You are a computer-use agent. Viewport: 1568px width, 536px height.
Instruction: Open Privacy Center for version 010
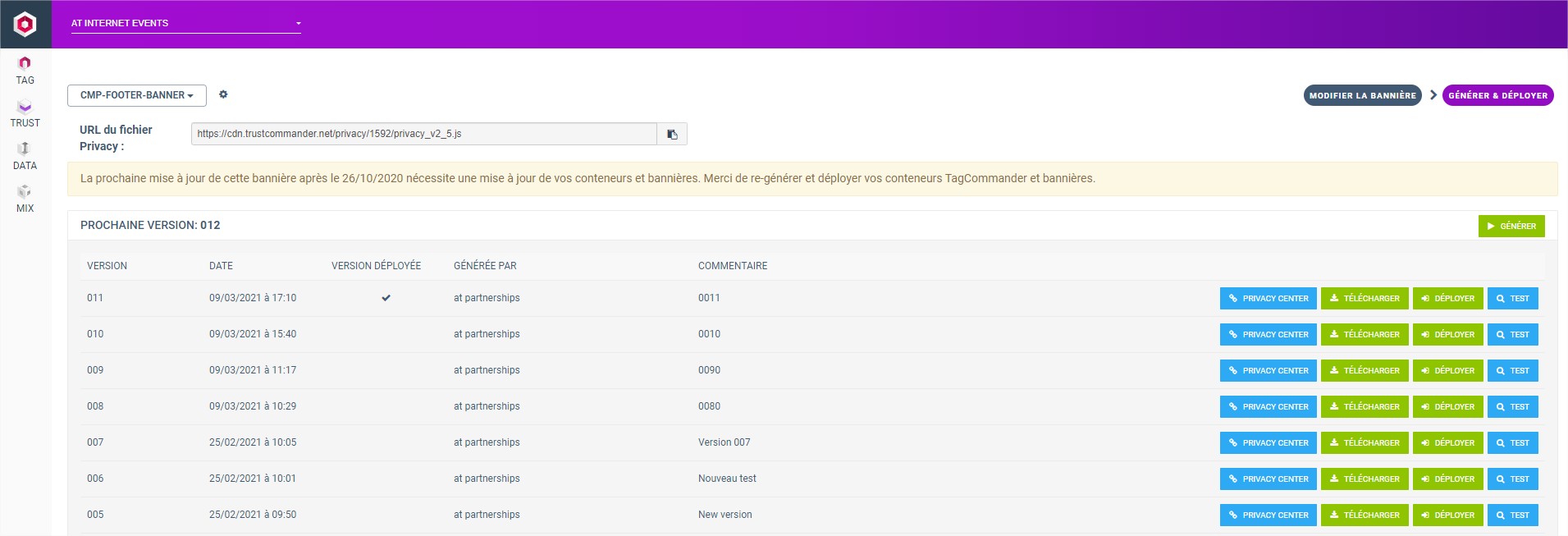coord(1268,334)
